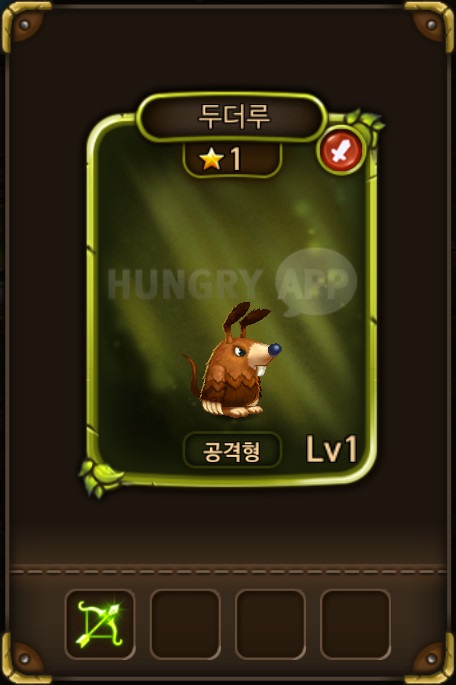456x685 pixels.
Task: Click the HUNGRY watermark text
Action: [185, 283]
